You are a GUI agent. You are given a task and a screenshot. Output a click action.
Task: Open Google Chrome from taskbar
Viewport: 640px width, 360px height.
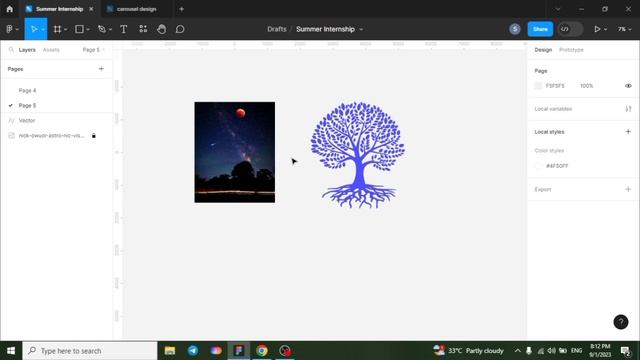[x=262, y=351]
